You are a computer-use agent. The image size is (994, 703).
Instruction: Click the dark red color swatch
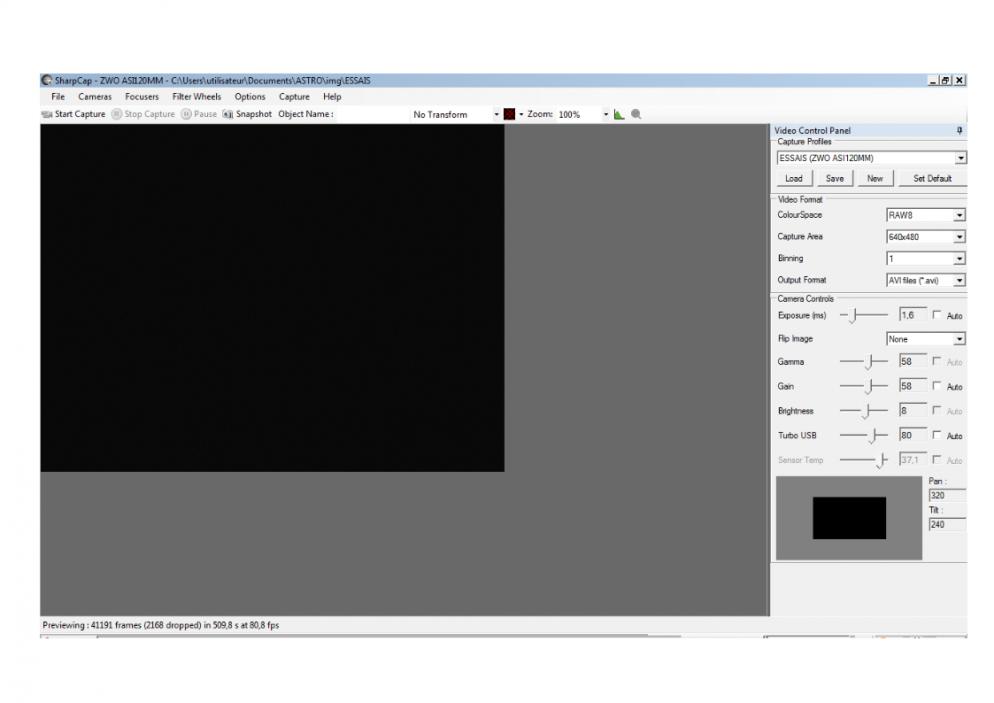(509, 114)
